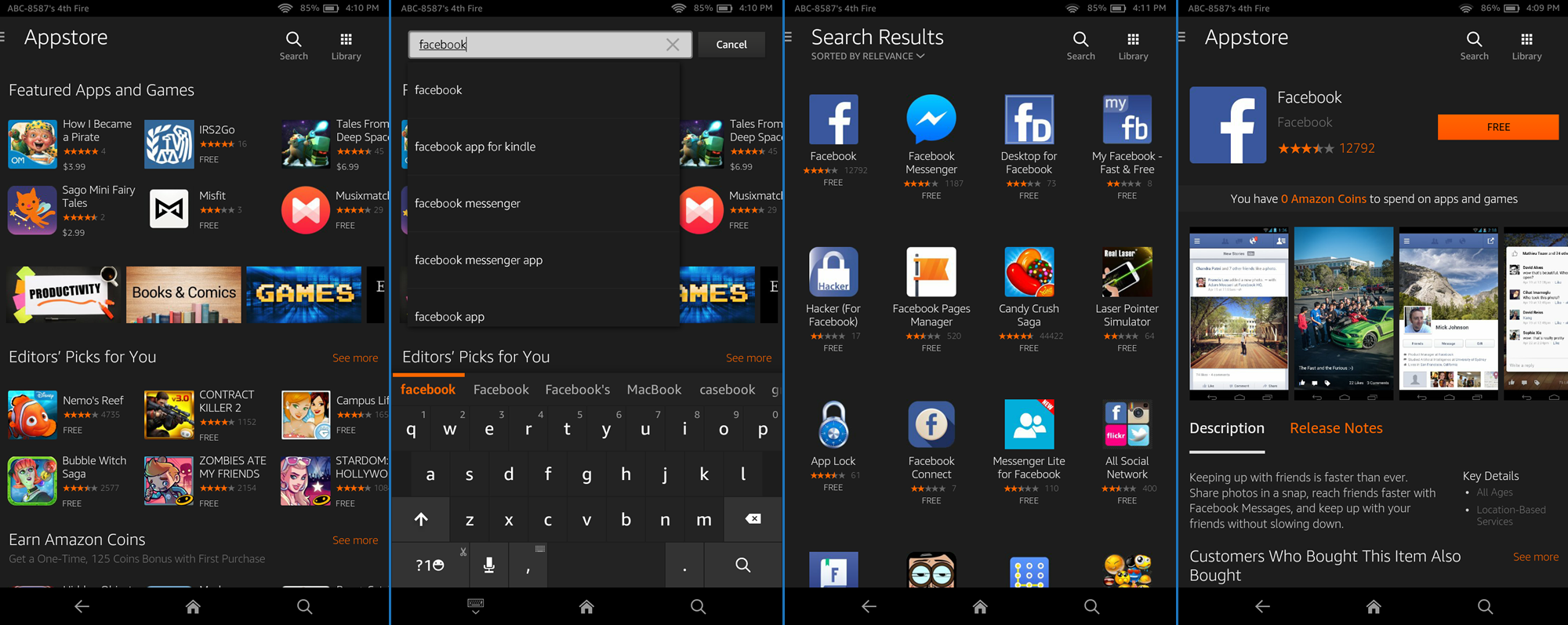Choose 'facebook app for kindle' suggestion
The image size is (1568, 625).
click(543, 147)
